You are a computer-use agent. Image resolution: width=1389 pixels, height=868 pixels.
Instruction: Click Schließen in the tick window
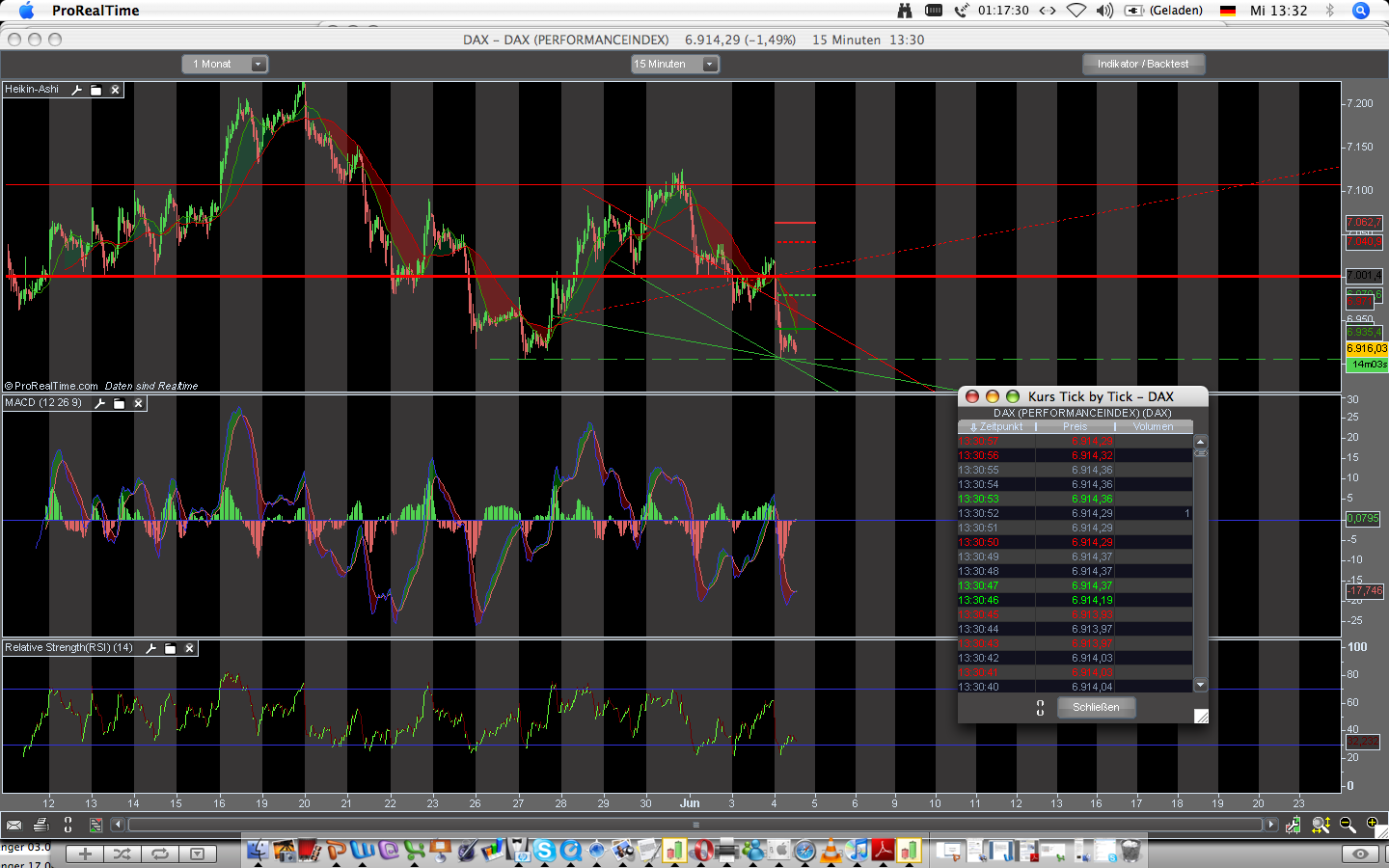[1096, 707]
